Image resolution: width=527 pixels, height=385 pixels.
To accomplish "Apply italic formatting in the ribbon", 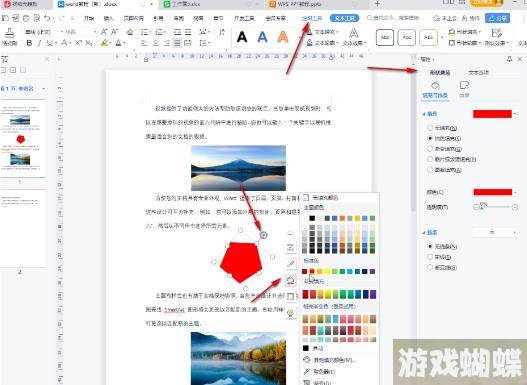I will coord(40,43).
